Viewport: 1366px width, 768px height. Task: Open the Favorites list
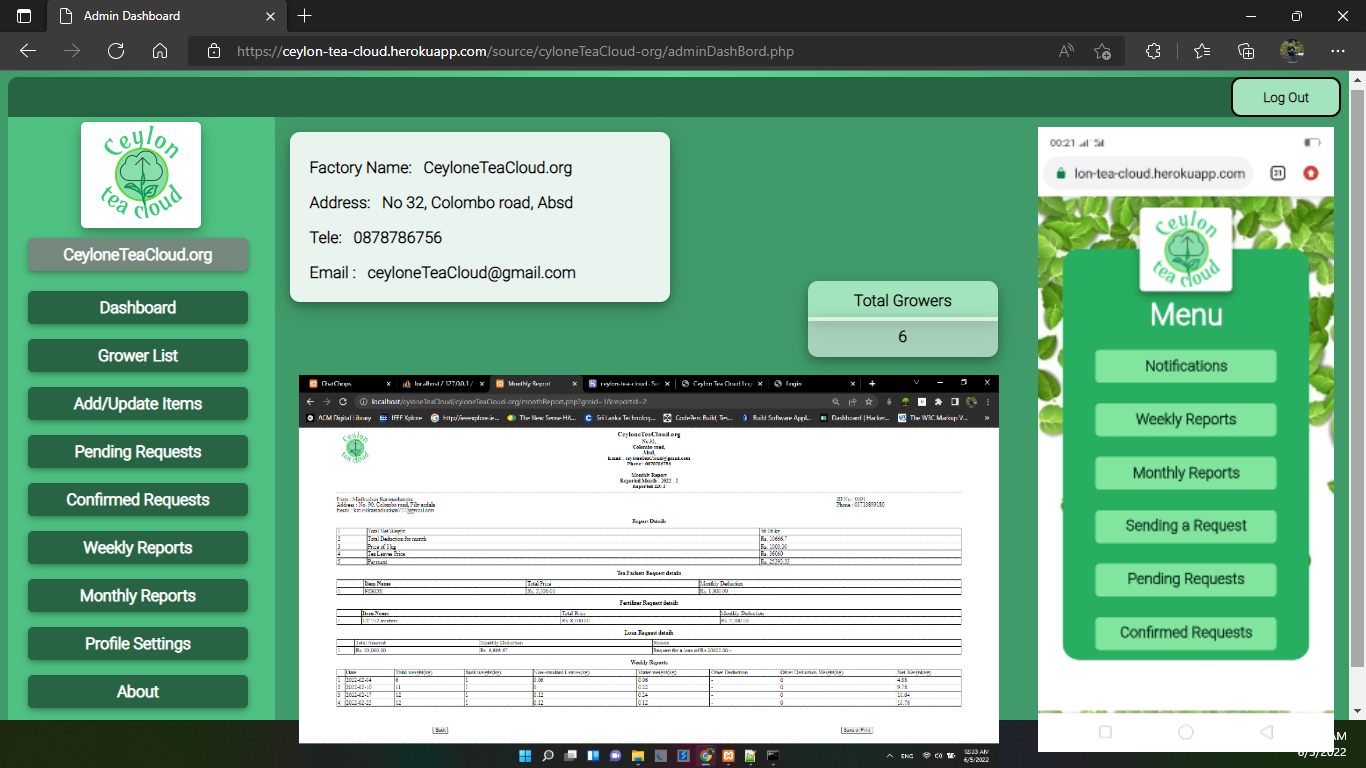1202,51
